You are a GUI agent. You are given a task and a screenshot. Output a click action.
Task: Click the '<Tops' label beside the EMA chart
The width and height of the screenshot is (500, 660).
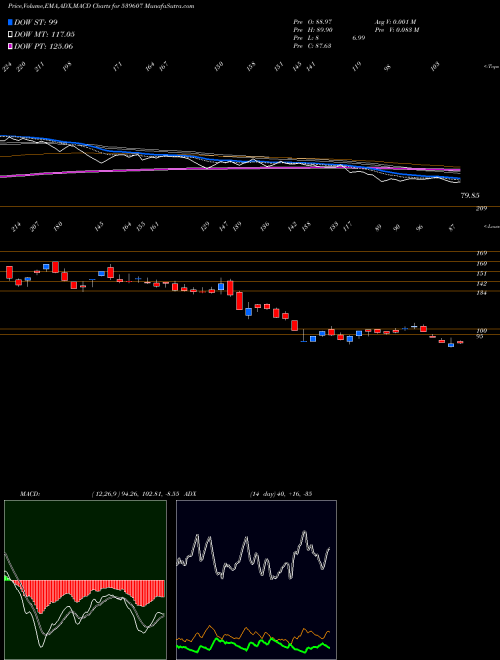coord(491,67)
